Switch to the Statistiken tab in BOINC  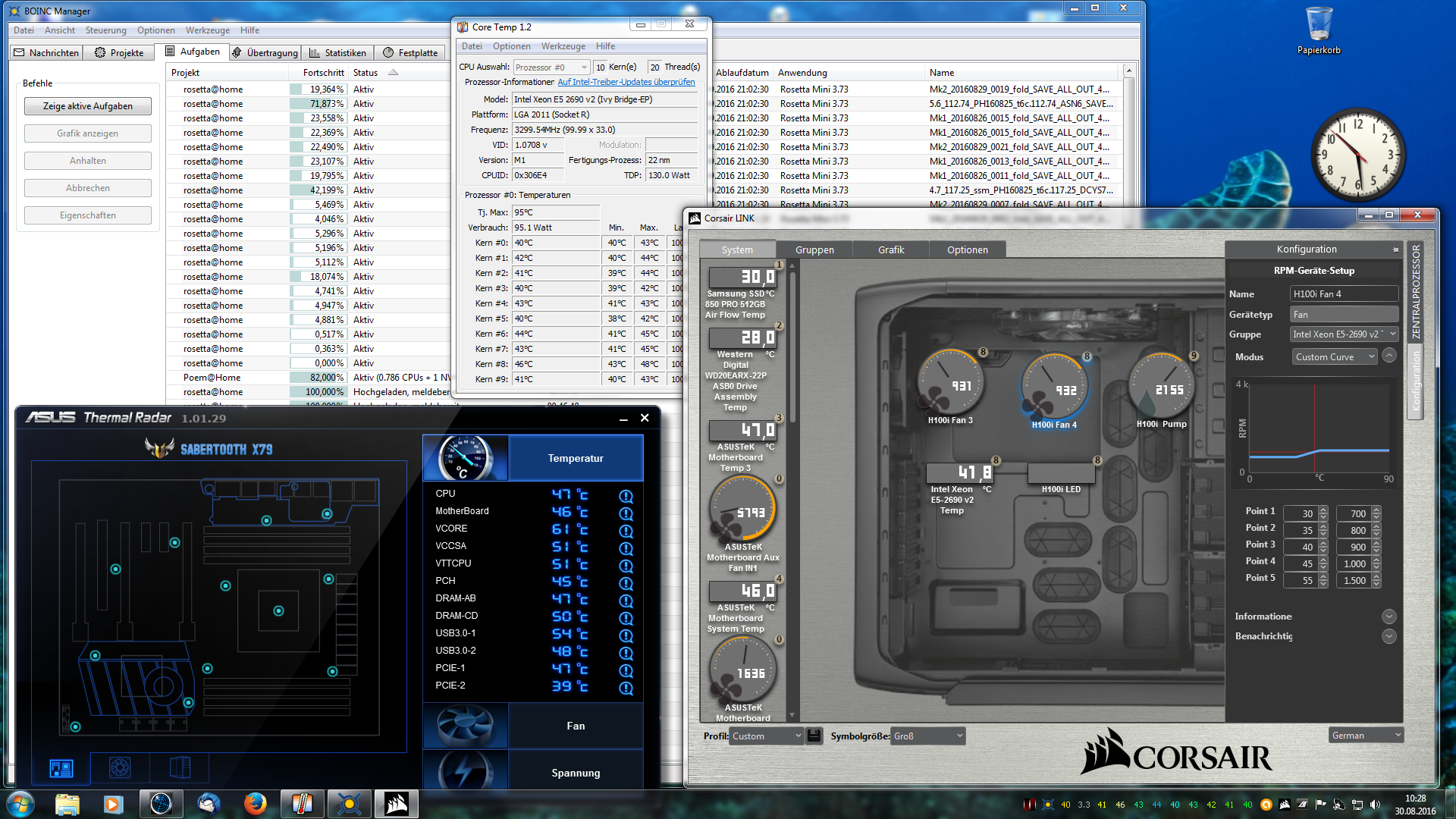click(x=338, y=52)
